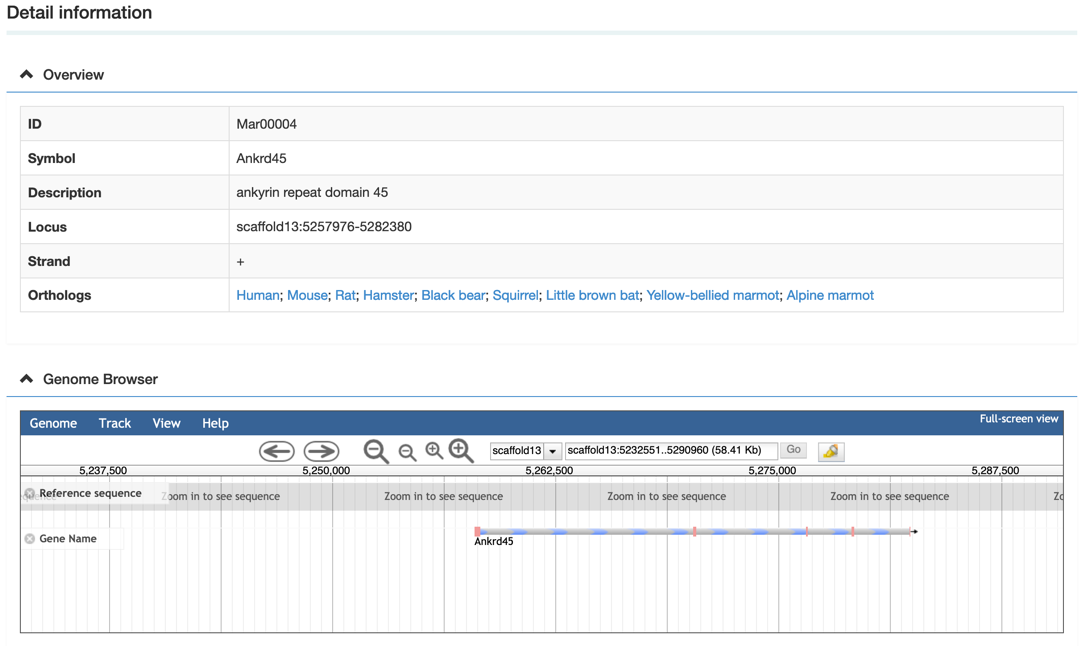The width and height of the screenshot is (1082, 646).
Task: Open the View menu
Action: tap(166, 423)
